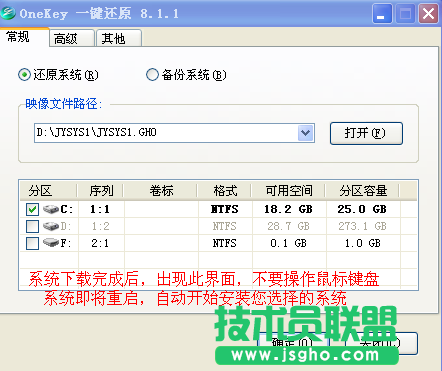Click the 卷标 column header

161,191
